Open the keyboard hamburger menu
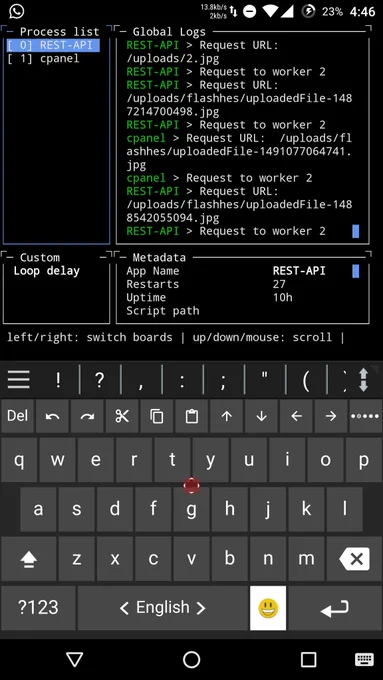The height and width of the screenshot is (680, 383). [19, 380]
